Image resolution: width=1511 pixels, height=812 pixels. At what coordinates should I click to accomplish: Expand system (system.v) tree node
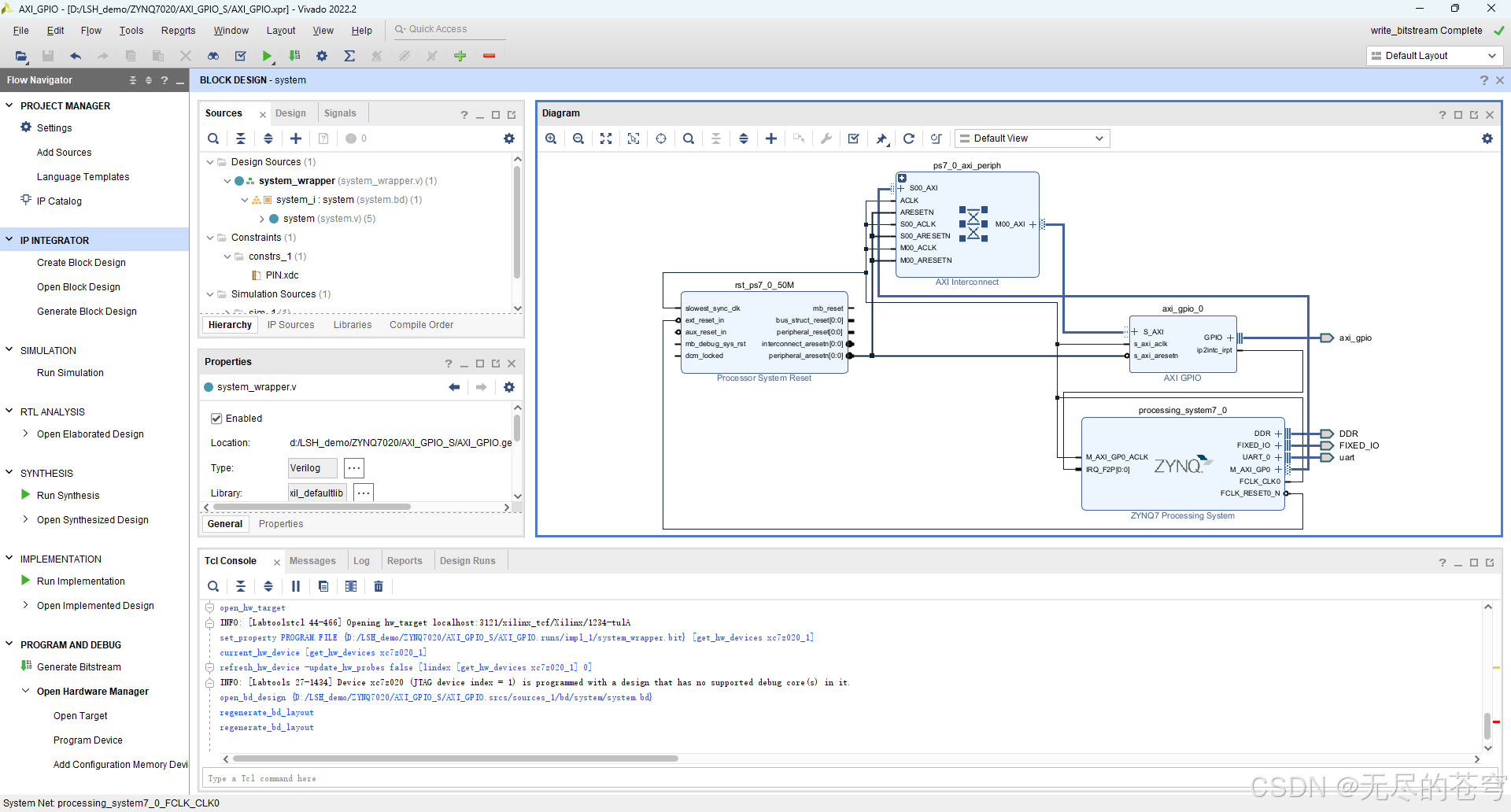[x=262, y=219]
